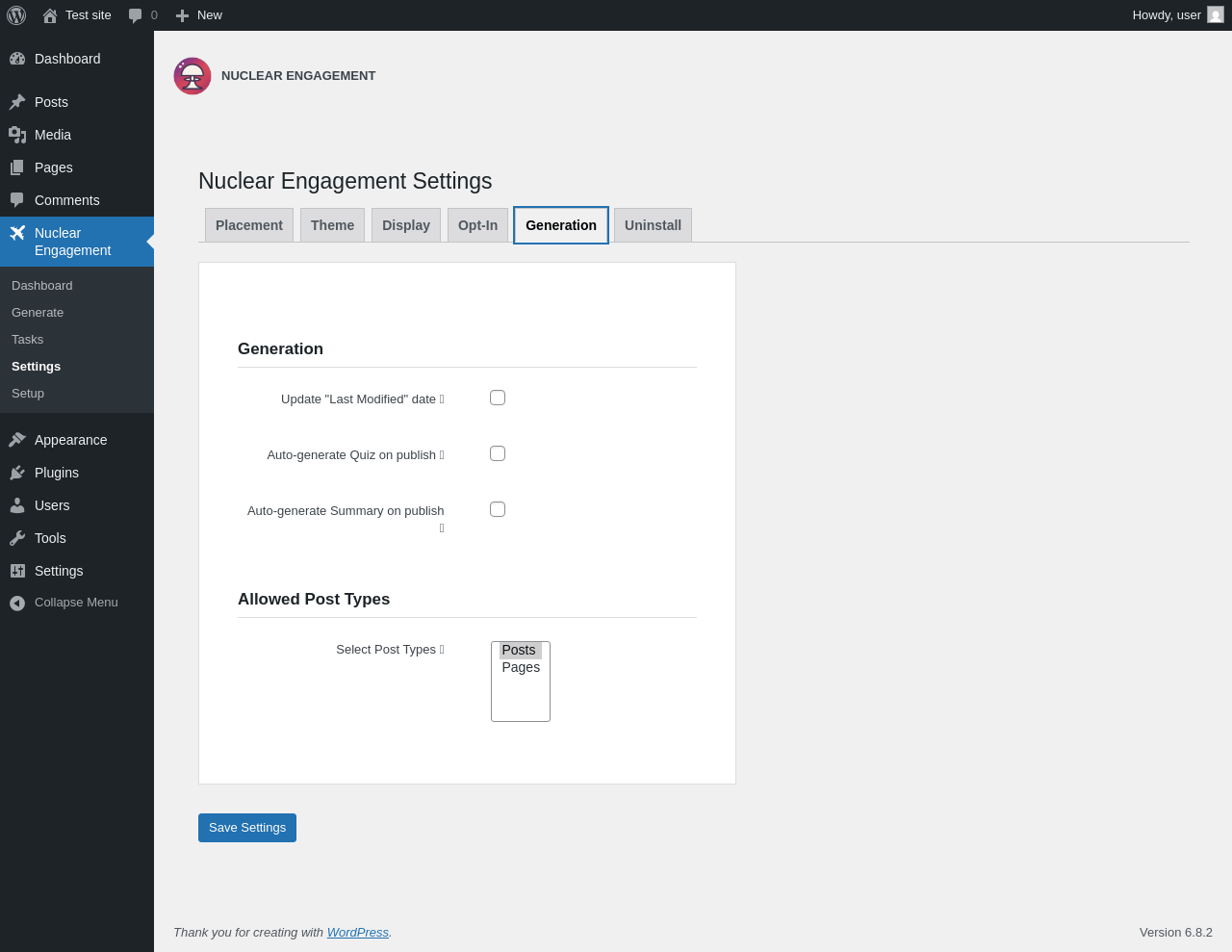Screen dimensions: 1232x952
Task: Click the home icon beside Test site
Action: coord(50,15)
